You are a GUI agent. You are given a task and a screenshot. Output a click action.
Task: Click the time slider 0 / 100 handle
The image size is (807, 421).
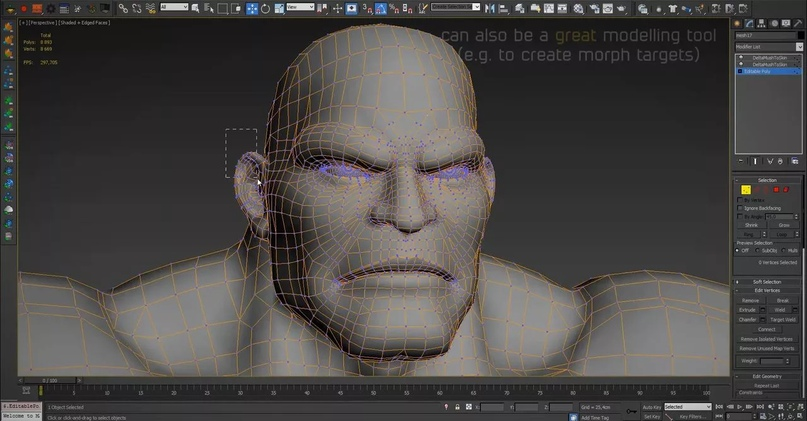(x=50, y=380)
